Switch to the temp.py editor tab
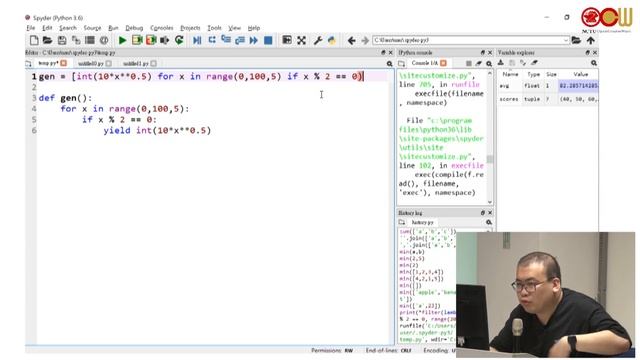The width and height of the screenshot is (640, 360). click(49, 63)
